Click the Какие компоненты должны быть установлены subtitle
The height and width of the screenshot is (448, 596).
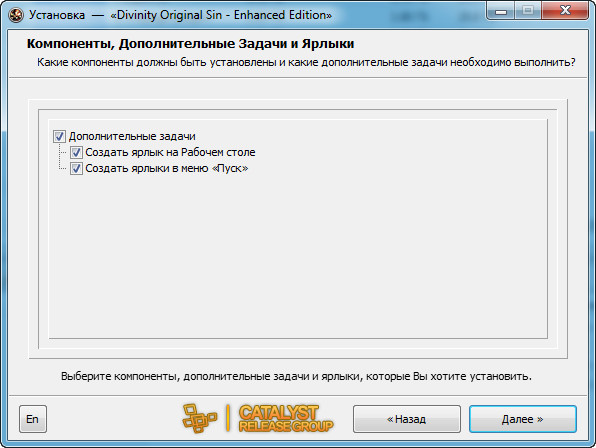[x=306, y=62]
